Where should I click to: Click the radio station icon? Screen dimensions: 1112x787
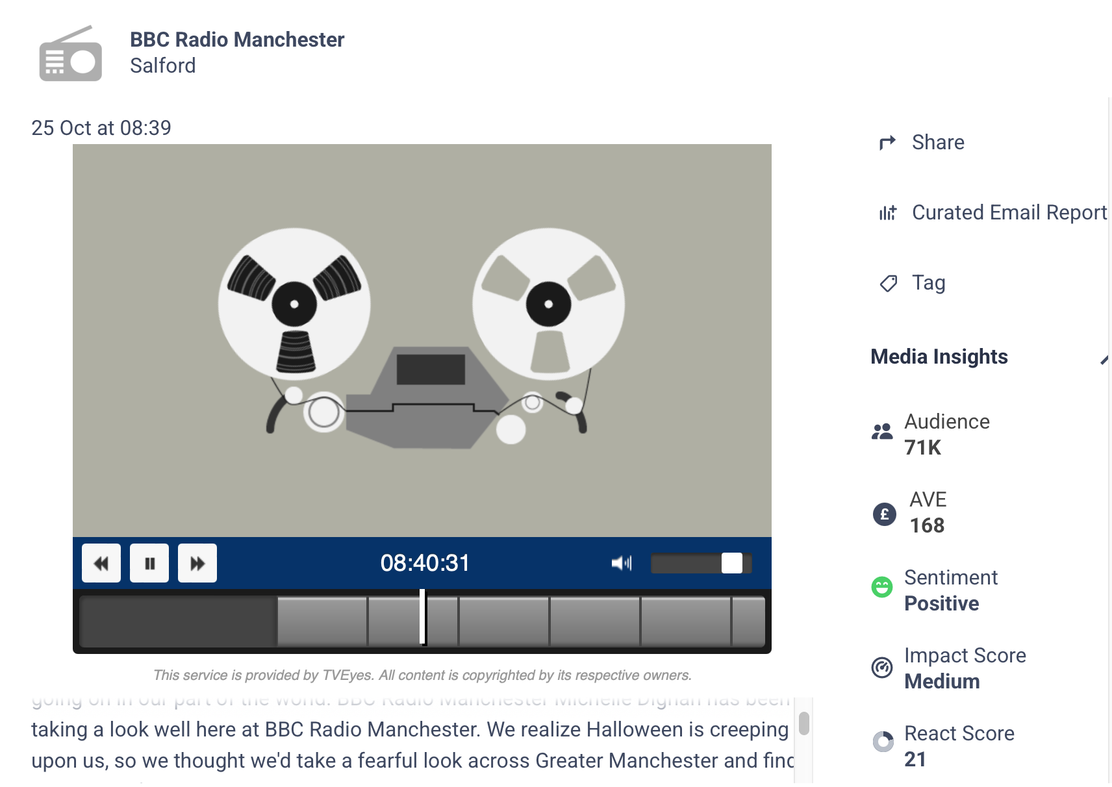pyautogui.click(x=70, y=54)
